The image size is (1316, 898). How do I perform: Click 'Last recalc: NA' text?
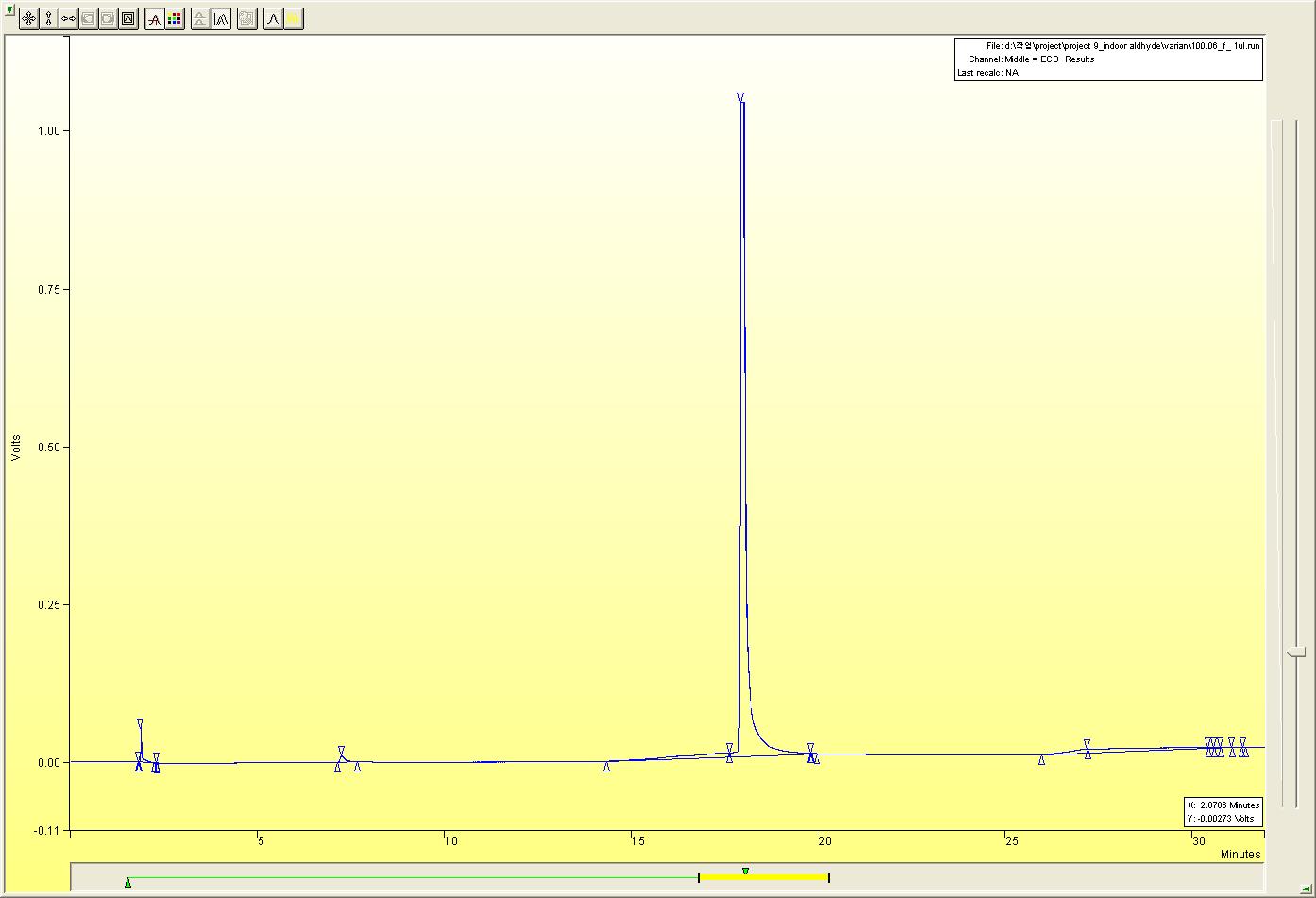tap(987, 72)
